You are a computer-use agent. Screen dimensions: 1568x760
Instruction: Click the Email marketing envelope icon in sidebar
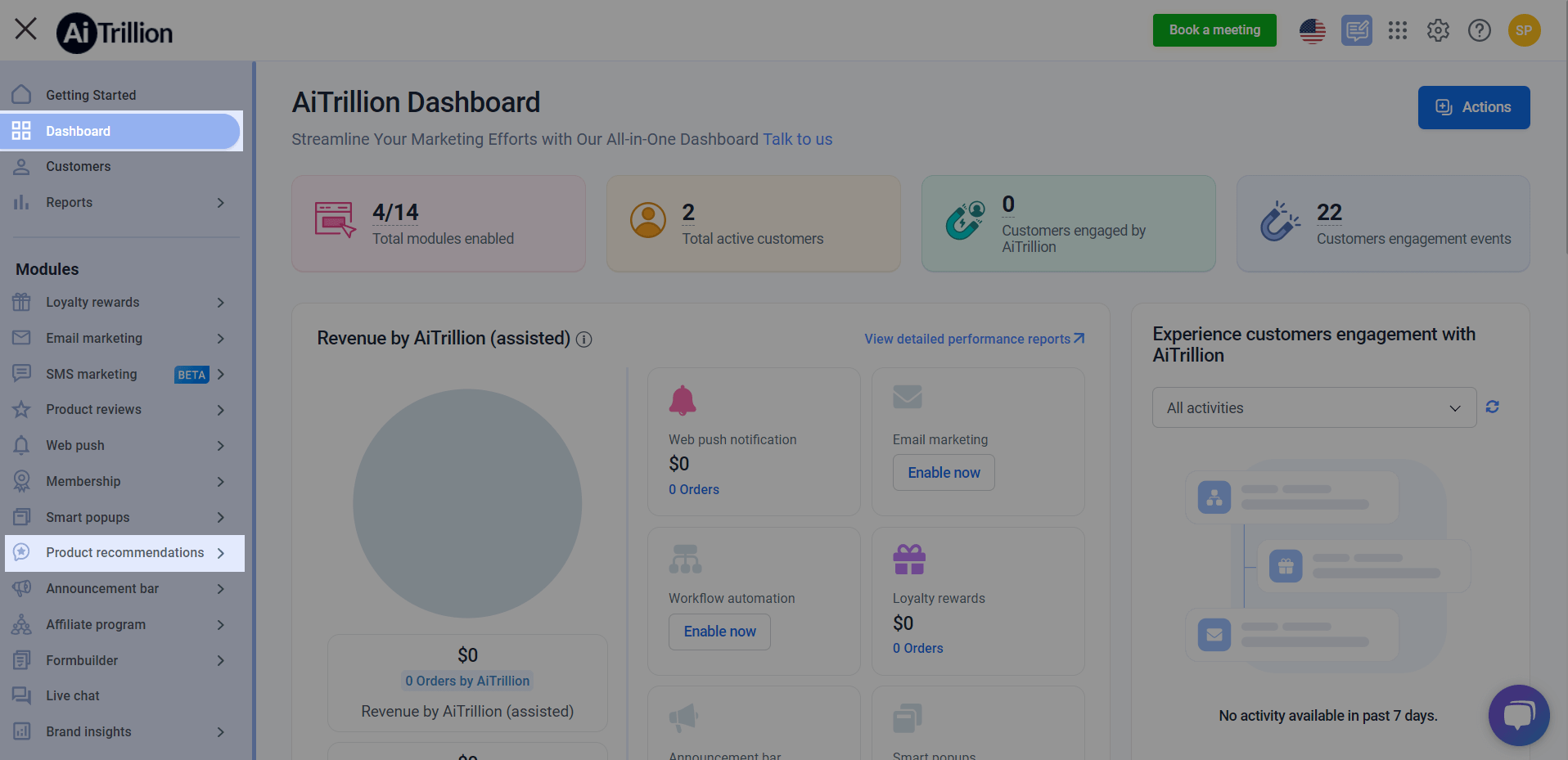22,338
